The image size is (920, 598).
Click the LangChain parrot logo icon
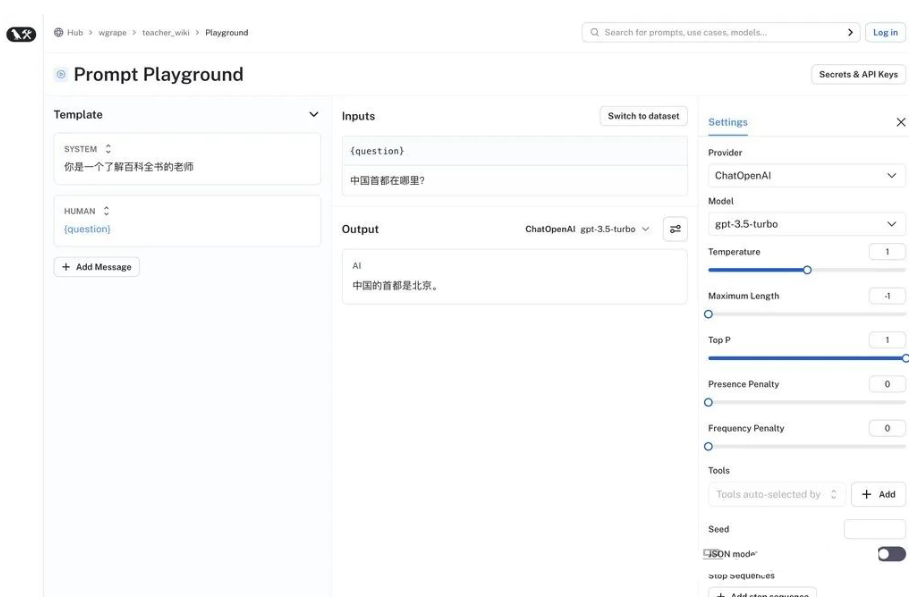[x=21, y=35]
